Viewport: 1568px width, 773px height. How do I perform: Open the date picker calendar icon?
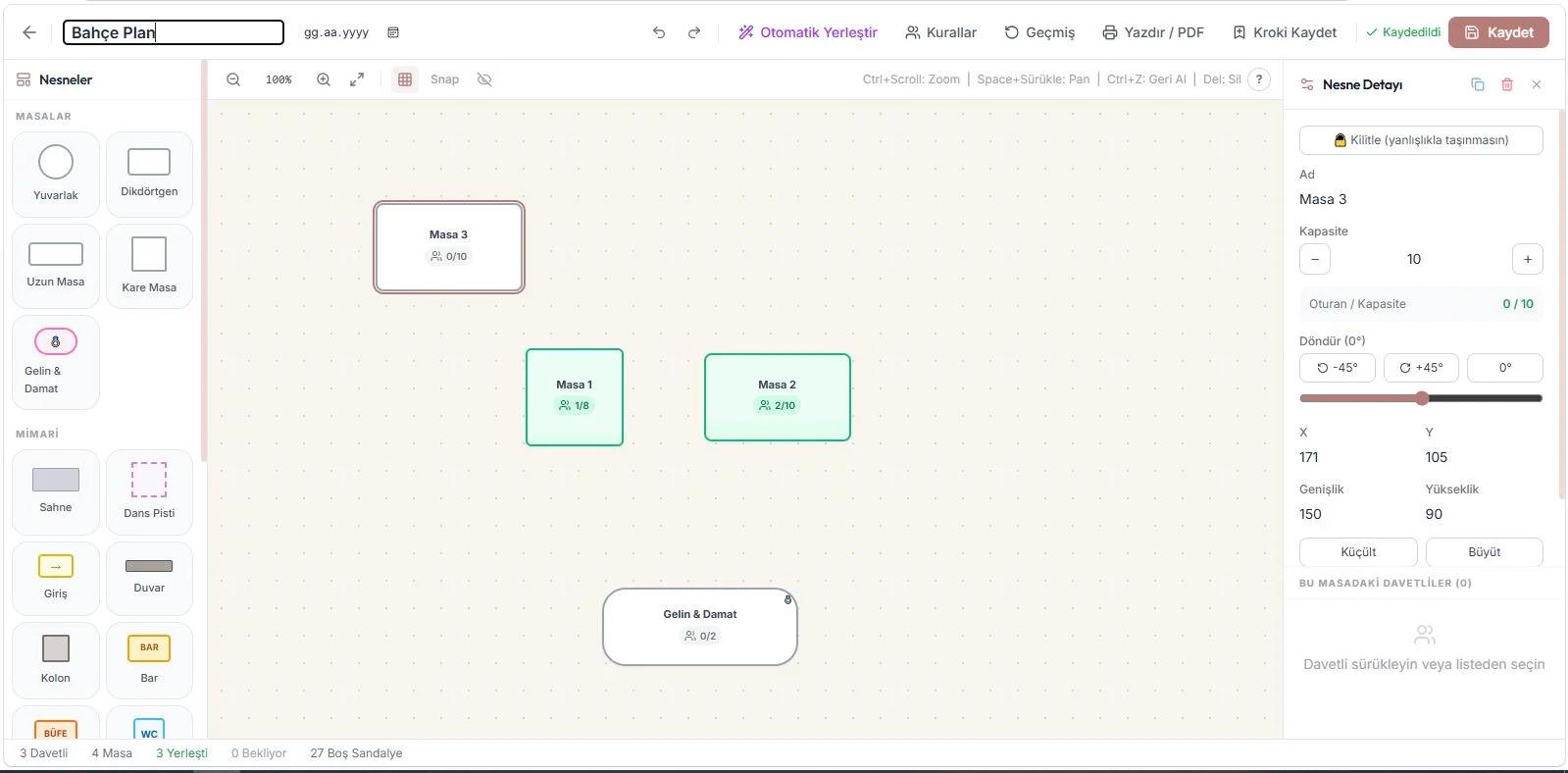(393, 32)
